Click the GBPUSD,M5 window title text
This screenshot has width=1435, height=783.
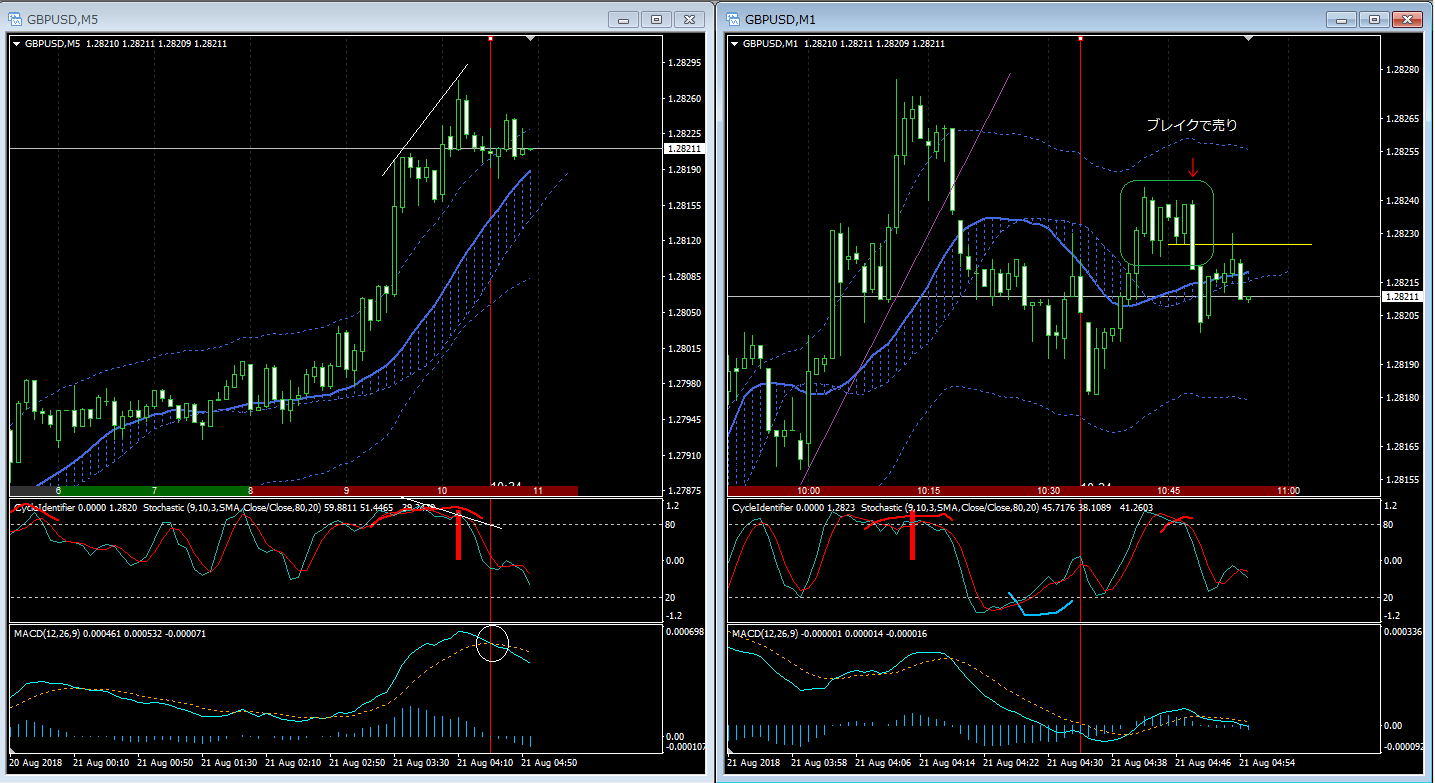(63, 19)
